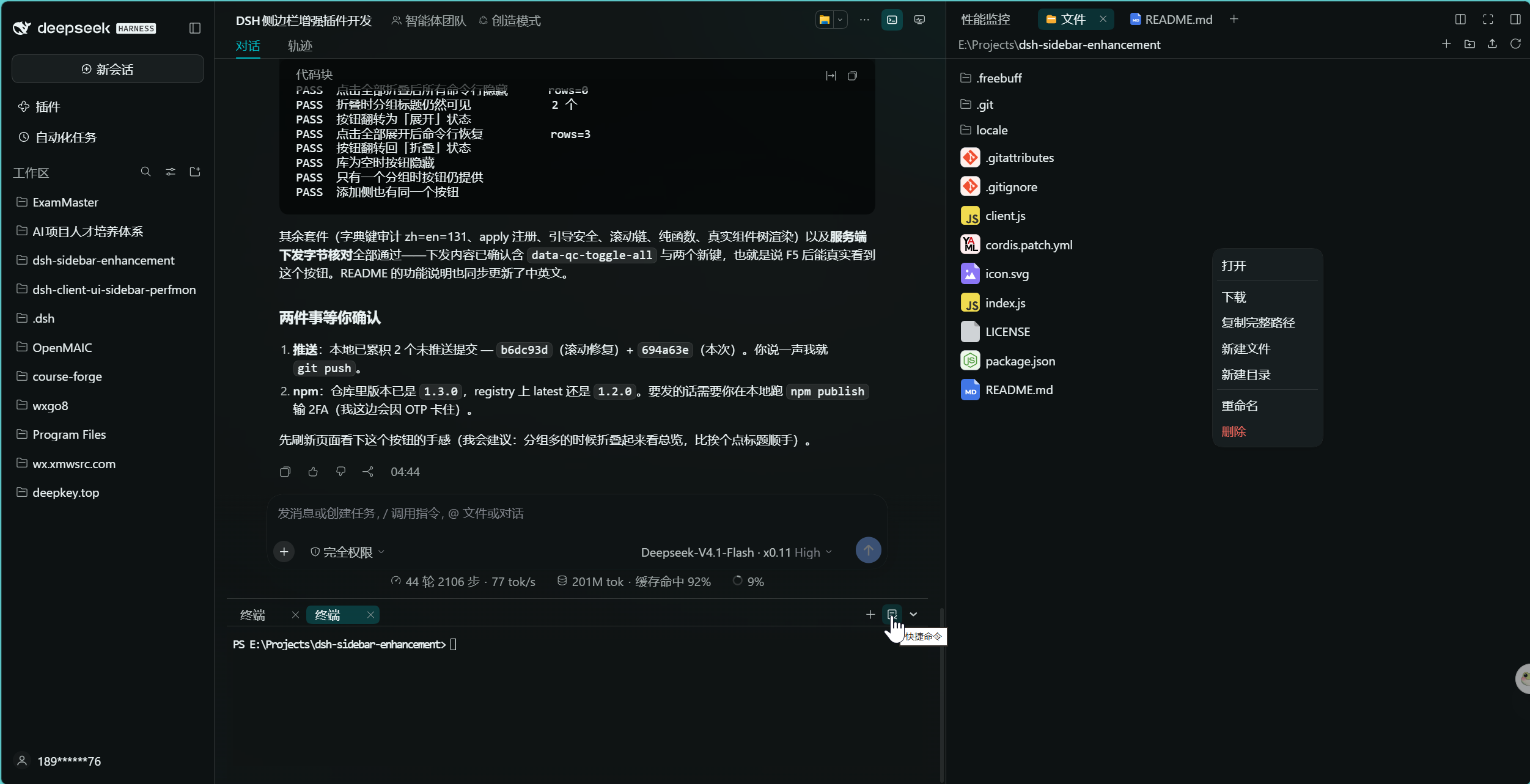Send the message with arrow button
This screenshot has width=1530, height=784.
pyautogui.click(x=868, y=551)
